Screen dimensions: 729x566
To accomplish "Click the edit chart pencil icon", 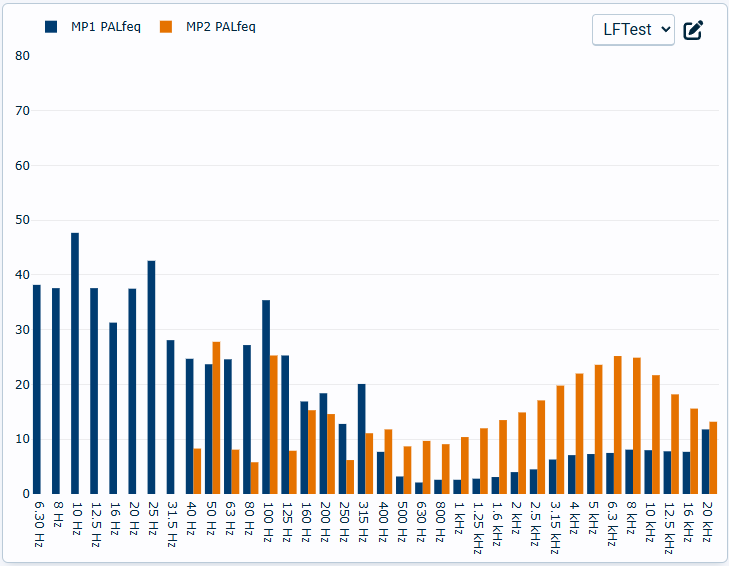I will pyautogui.click(x=693, y=30).
